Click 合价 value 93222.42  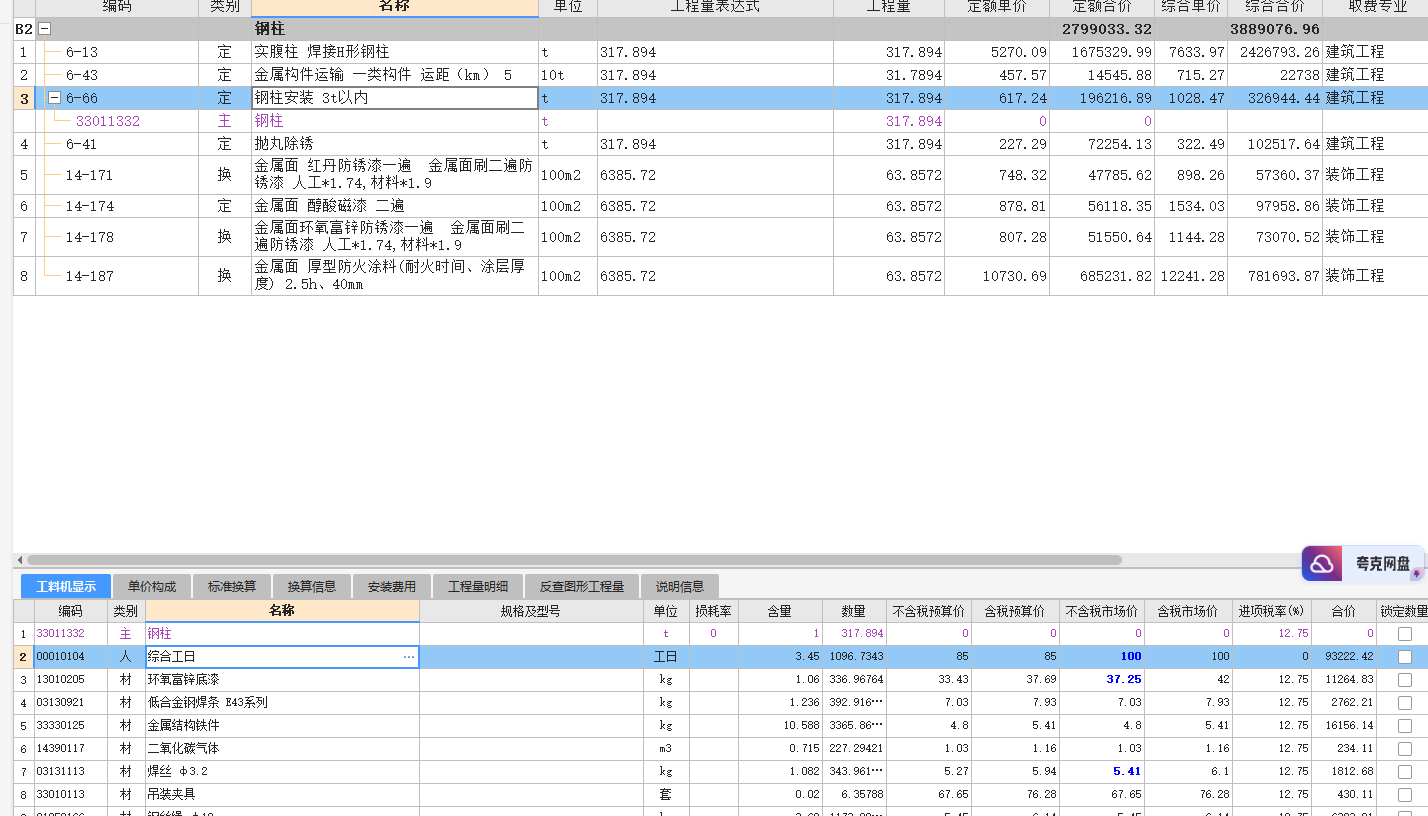click(x=1350, y=657)
